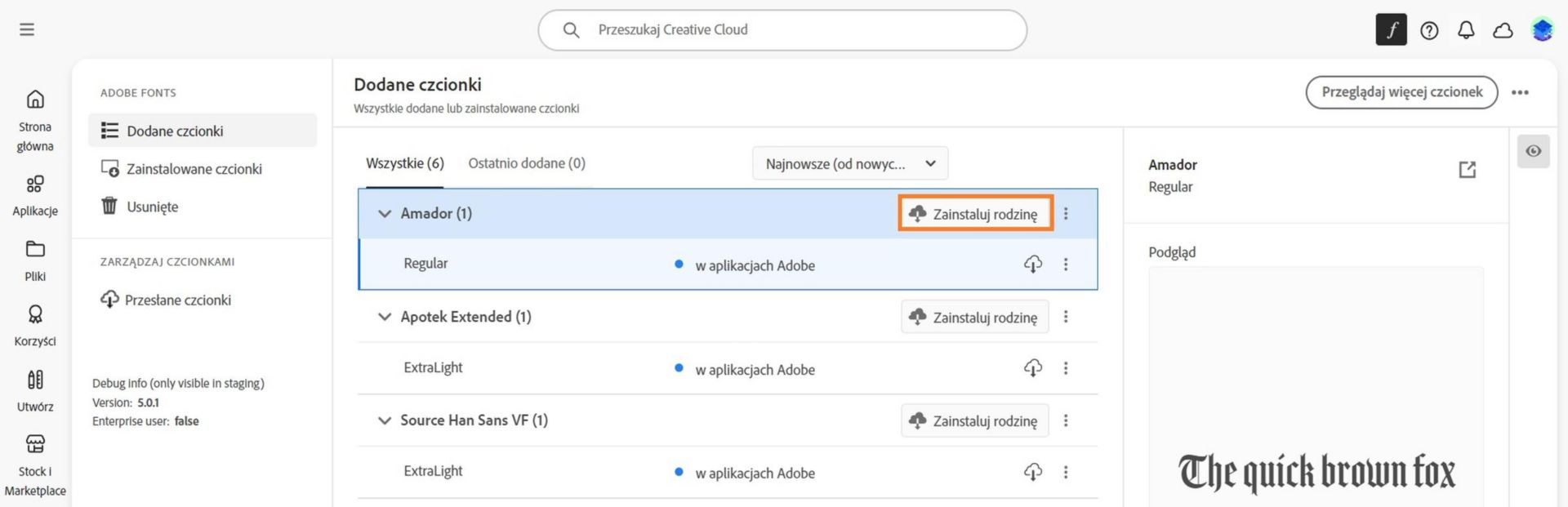Screen dimensions: 1568x507
Task: Open page more options three dots
Action: coord(1520,92)
